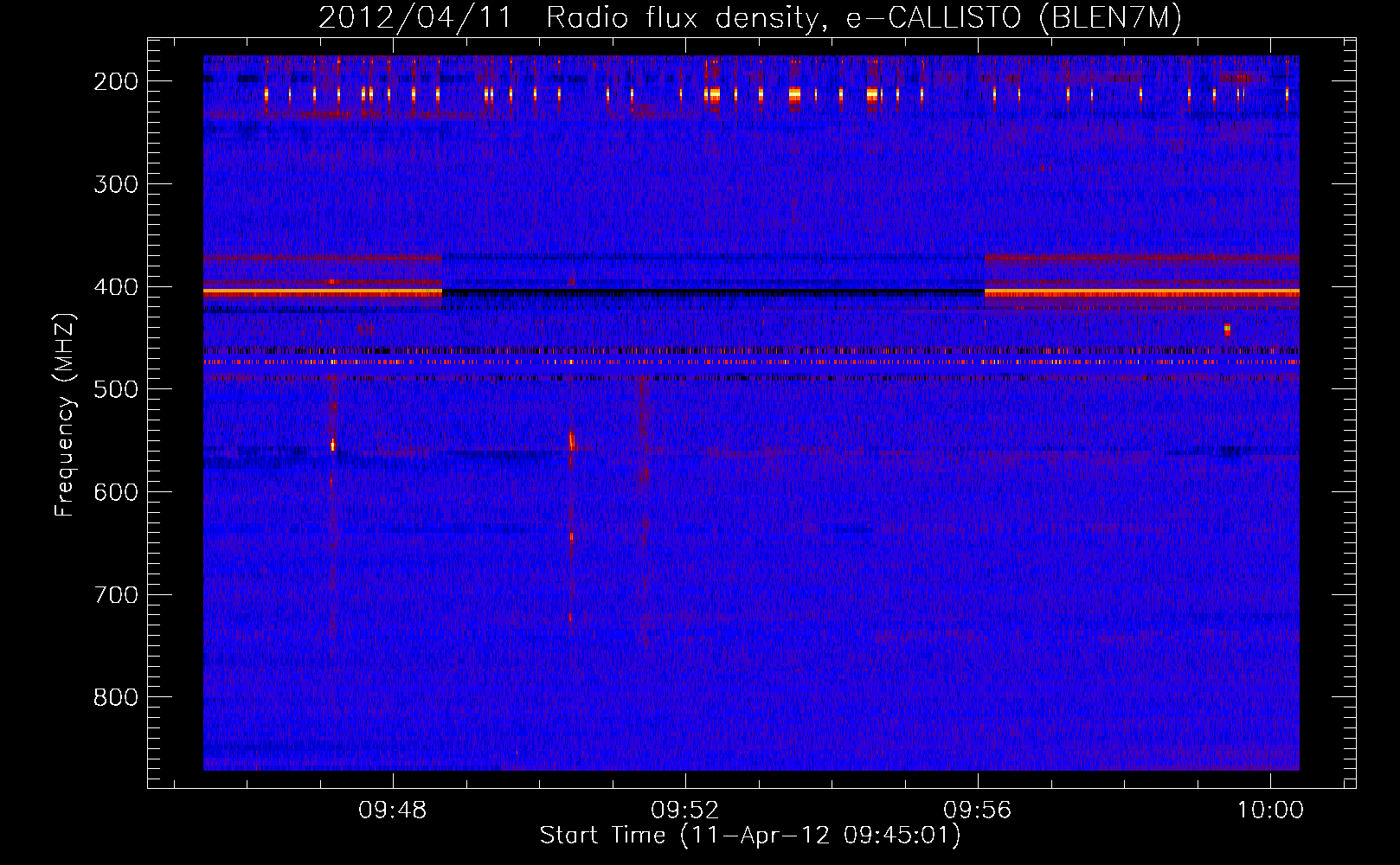Click the Start Time axis caption

750,836
